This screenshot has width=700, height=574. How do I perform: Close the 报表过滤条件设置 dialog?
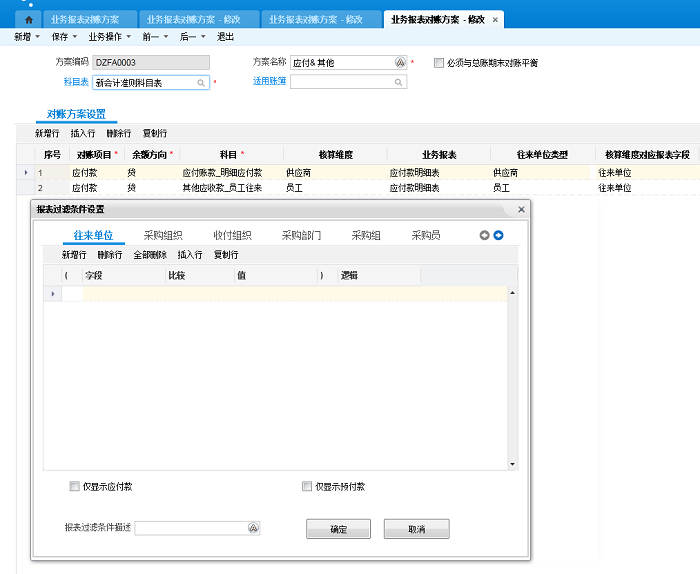pos(521,209)
